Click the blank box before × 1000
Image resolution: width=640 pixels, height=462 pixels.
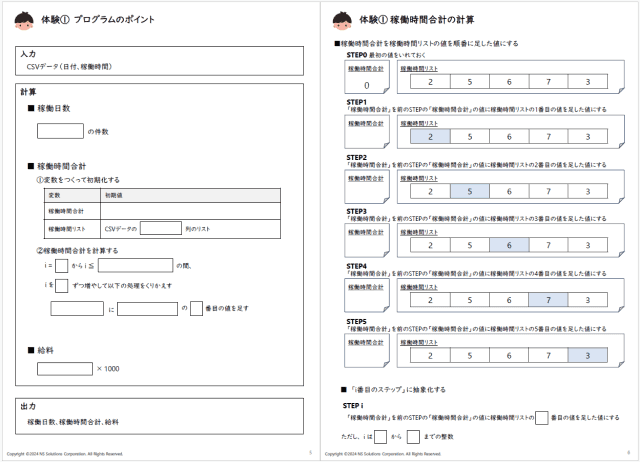click(x=65, y=369)
